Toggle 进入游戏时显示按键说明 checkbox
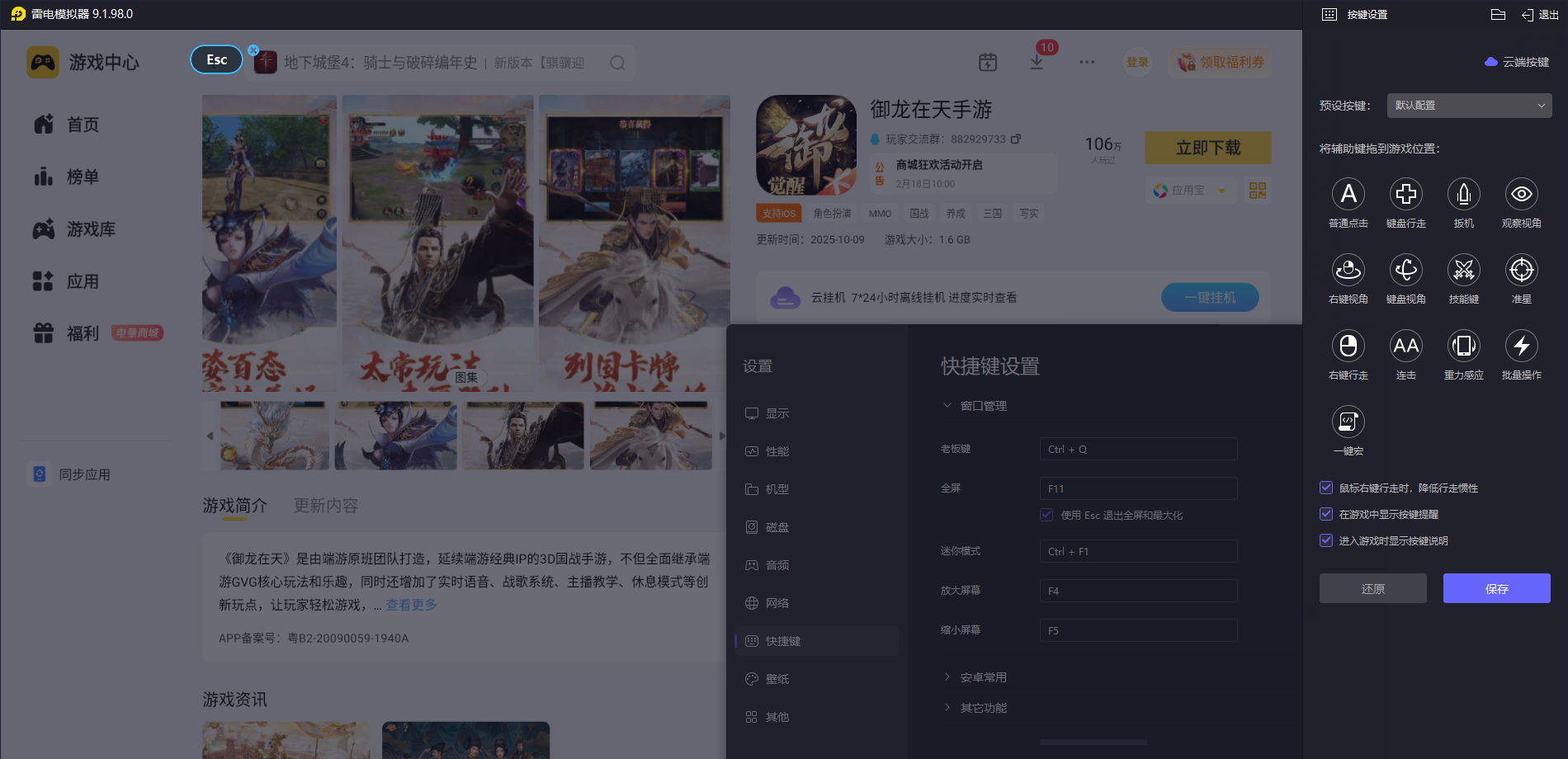Viewport: 1568px width, 759px height. coord(1326,541)
